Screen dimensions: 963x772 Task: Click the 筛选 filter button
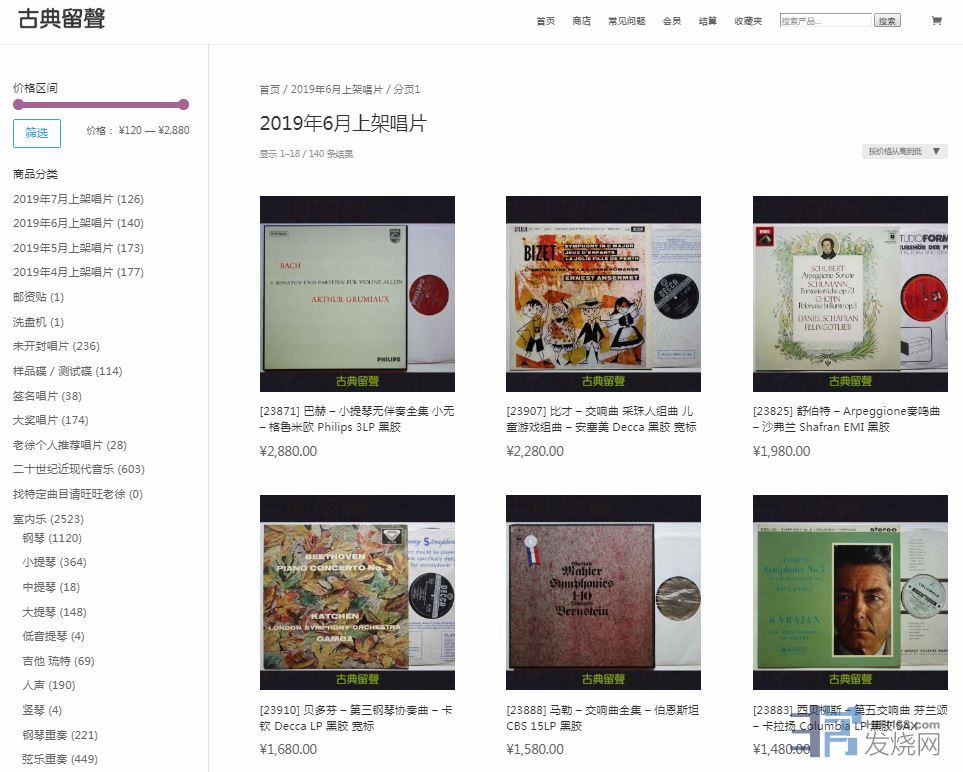point(37,133)
